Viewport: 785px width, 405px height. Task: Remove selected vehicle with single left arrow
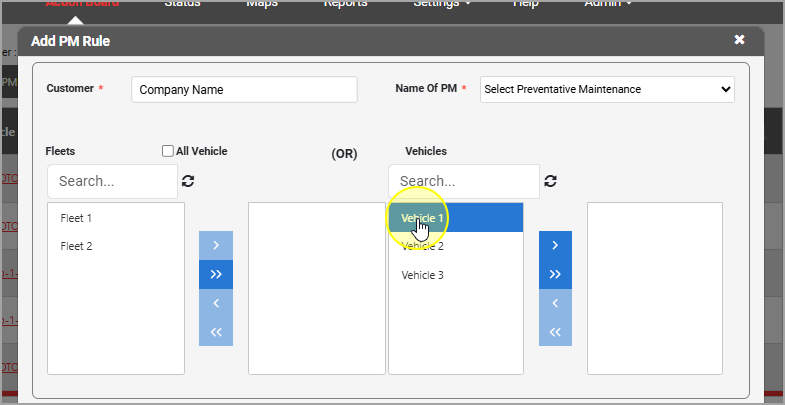click(556, 303)
